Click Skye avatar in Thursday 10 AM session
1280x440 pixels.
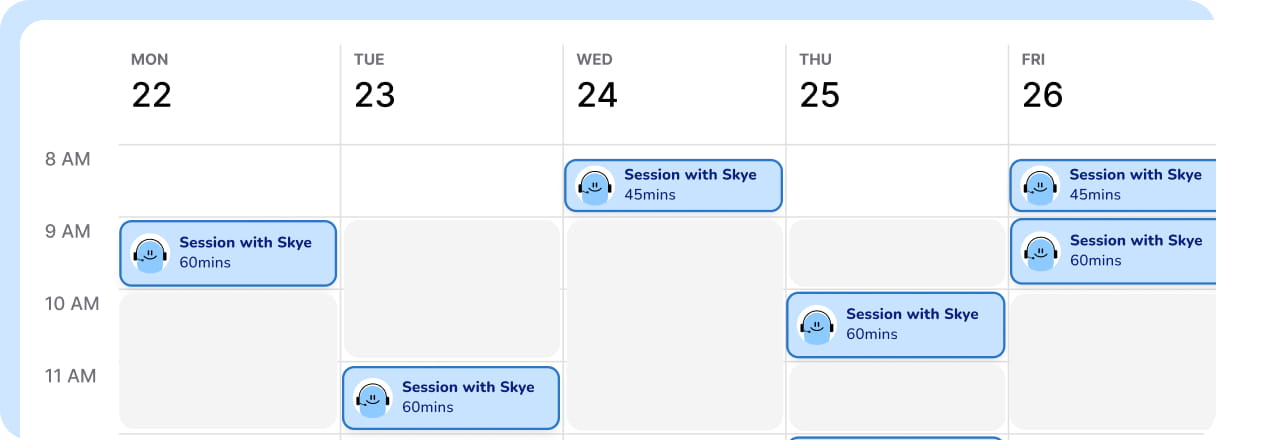817,324
